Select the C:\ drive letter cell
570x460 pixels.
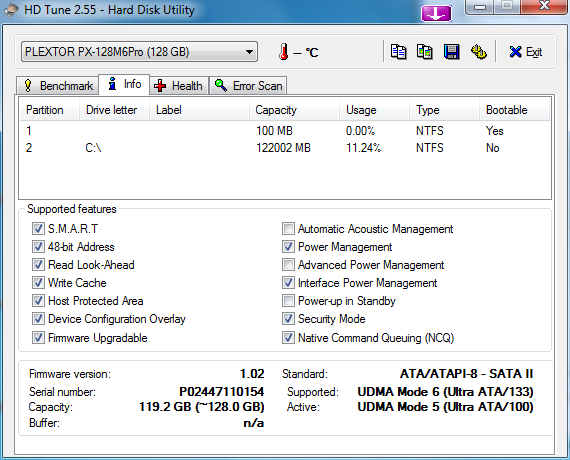(93, 148)
